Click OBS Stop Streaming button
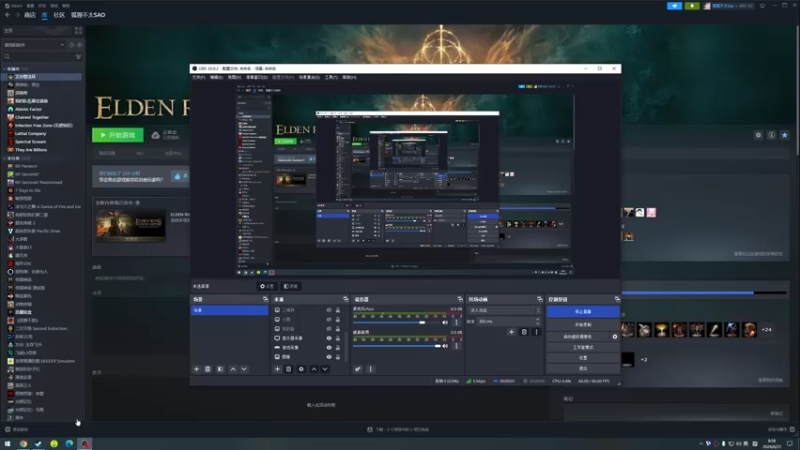The height and width of the screenshot is (450, 800). 583,312
